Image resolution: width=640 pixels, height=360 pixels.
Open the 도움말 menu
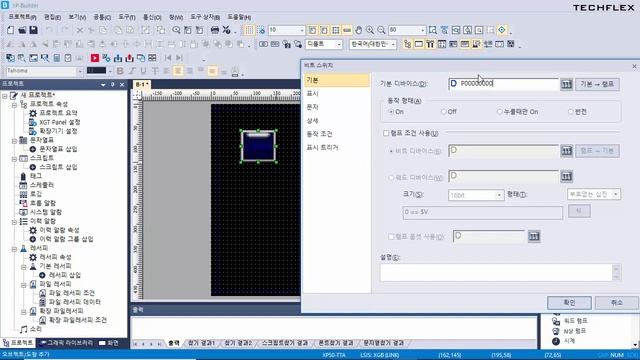239,17
